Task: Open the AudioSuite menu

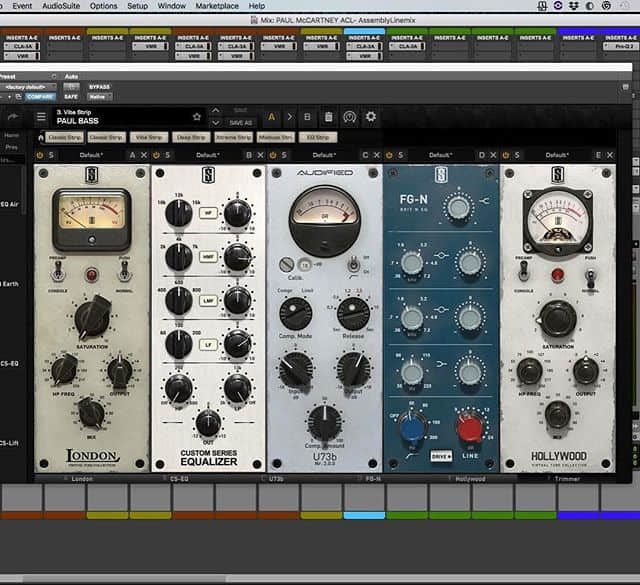Action: pyautogui.click(x=61, y=6)
